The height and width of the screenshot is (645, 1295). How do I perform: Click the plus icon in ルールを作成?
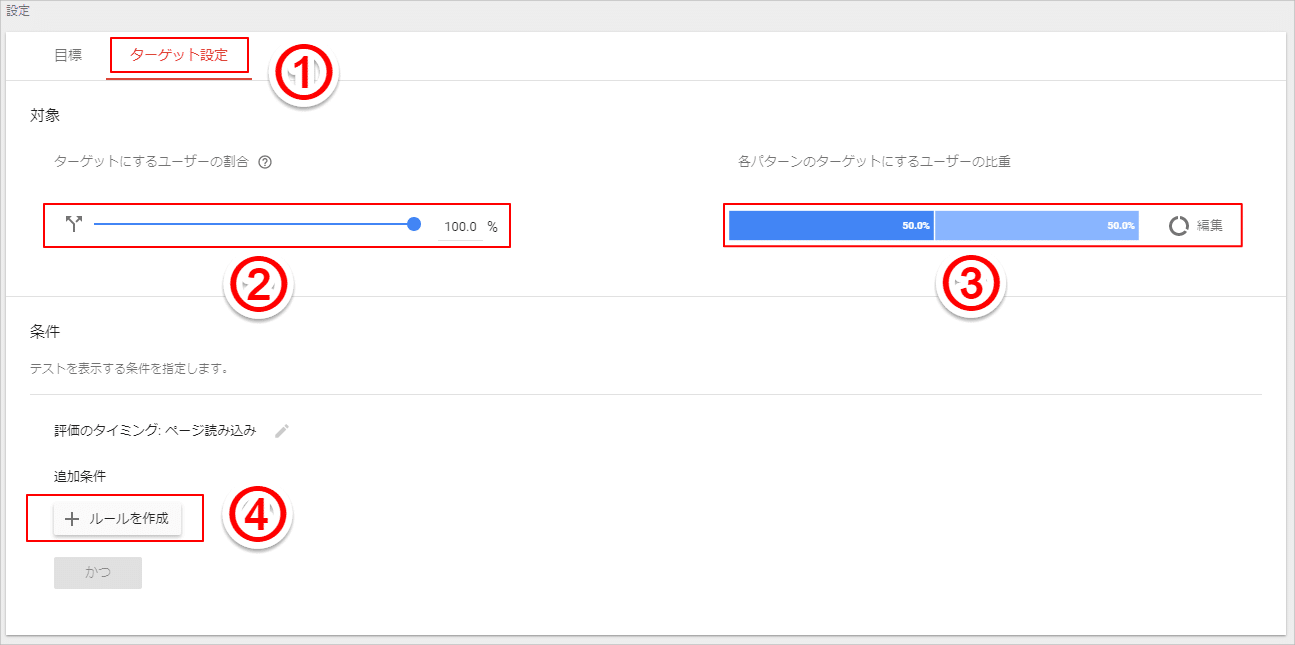(x=72, y=519)
